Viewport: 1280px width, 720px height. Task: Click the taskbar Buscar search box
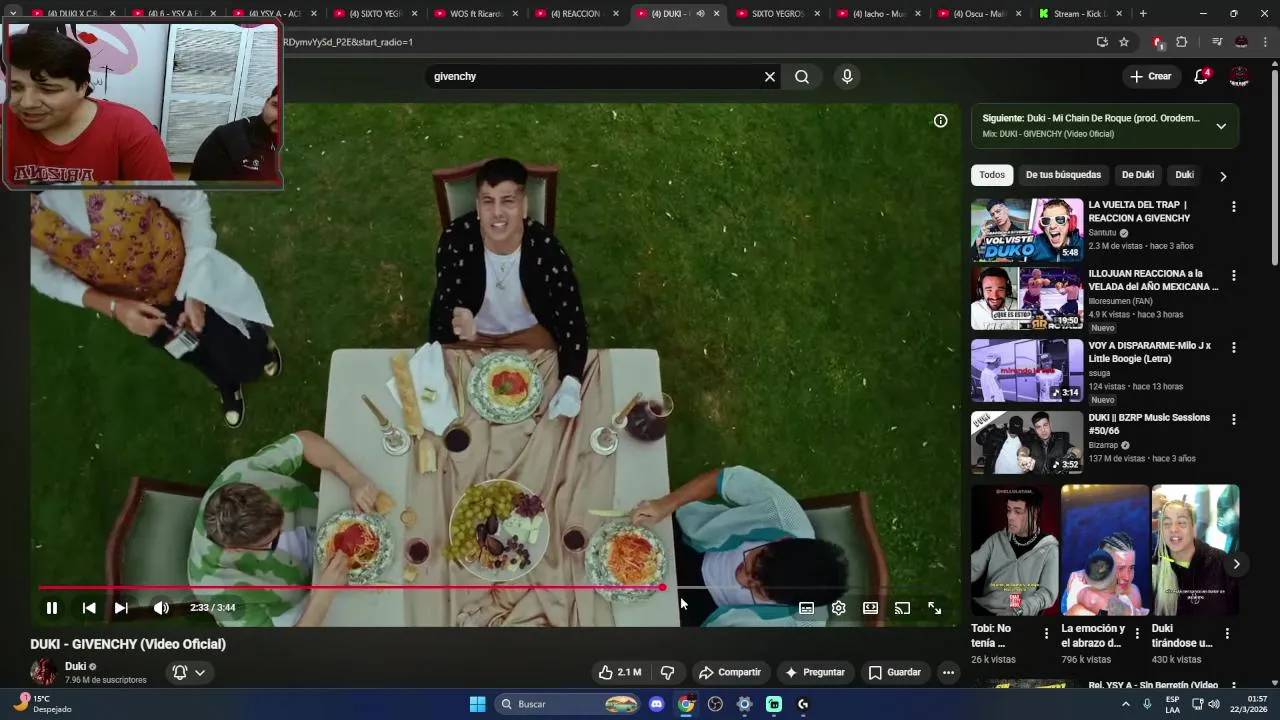point(567,704)
